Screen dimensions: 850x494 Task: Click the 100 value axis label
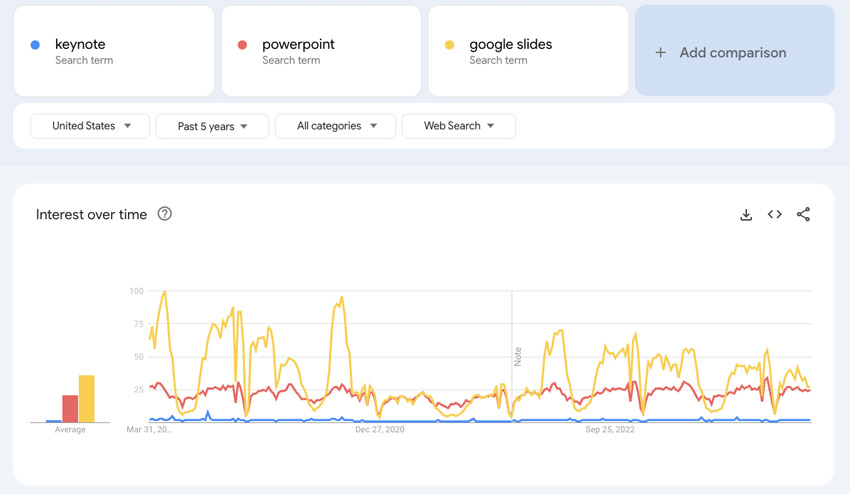click(x=137, y=291)
